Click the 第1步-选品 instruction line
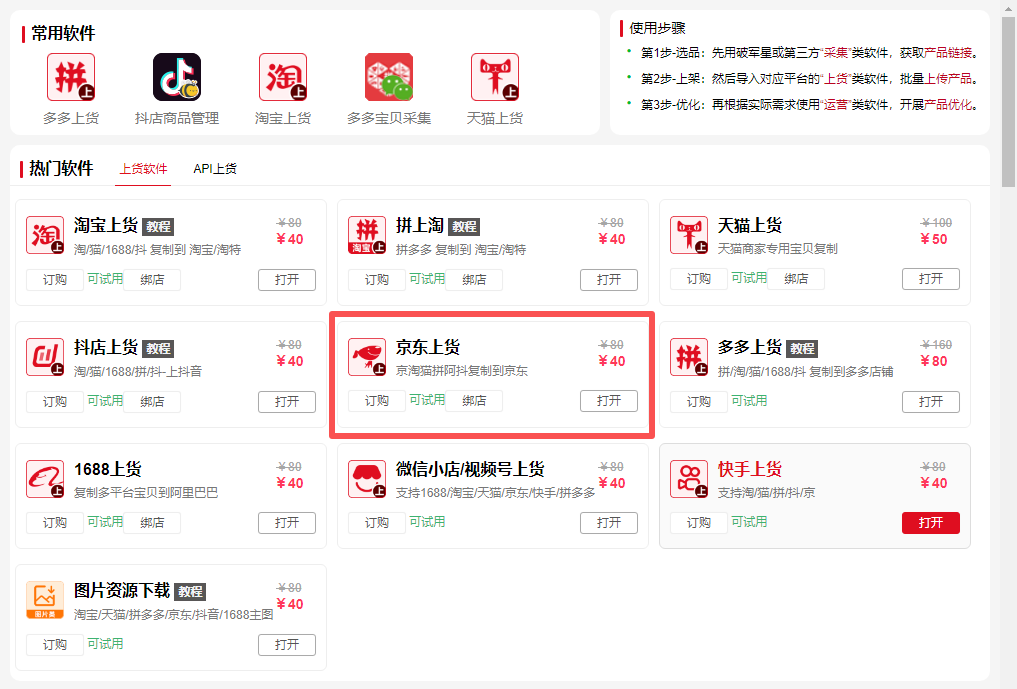Image resolution: width=1017 pixels, height=689 pixels. click(809, 53)
